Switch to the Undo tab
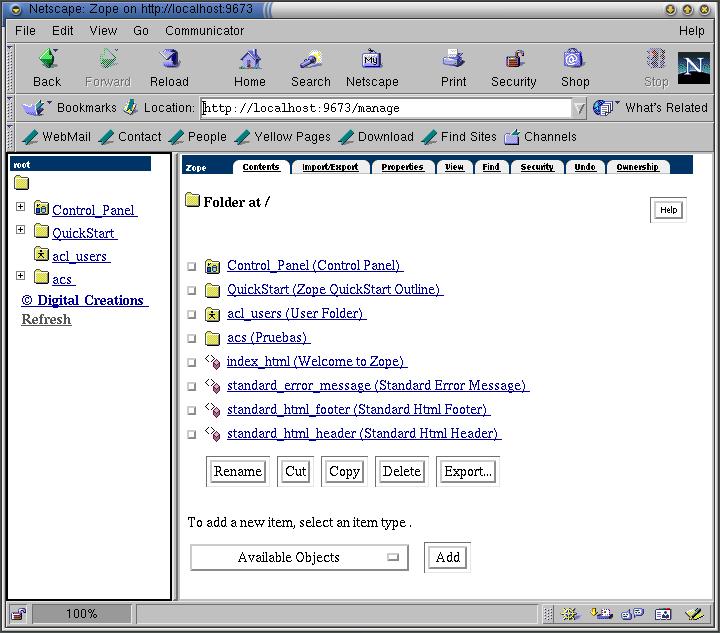 pos(585,167)
